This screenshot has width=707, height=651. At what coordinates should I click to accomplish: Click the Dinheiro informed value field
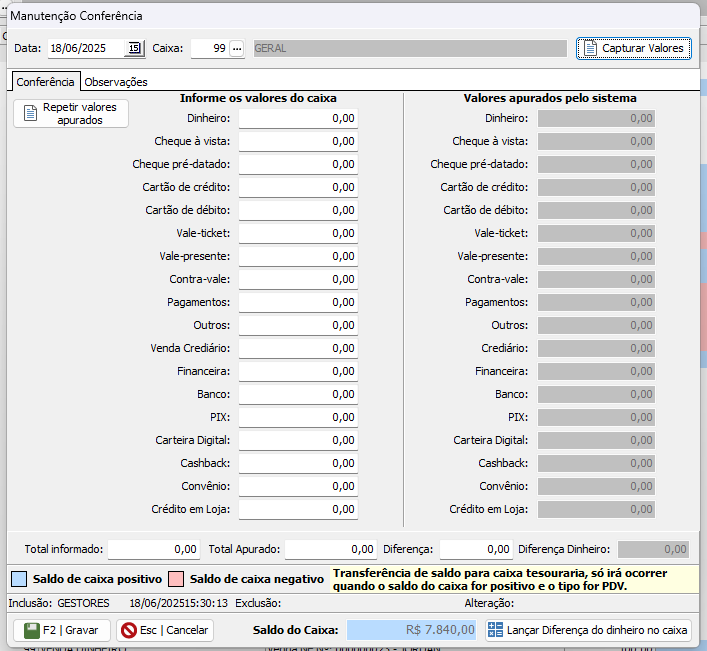pos(298,118)
